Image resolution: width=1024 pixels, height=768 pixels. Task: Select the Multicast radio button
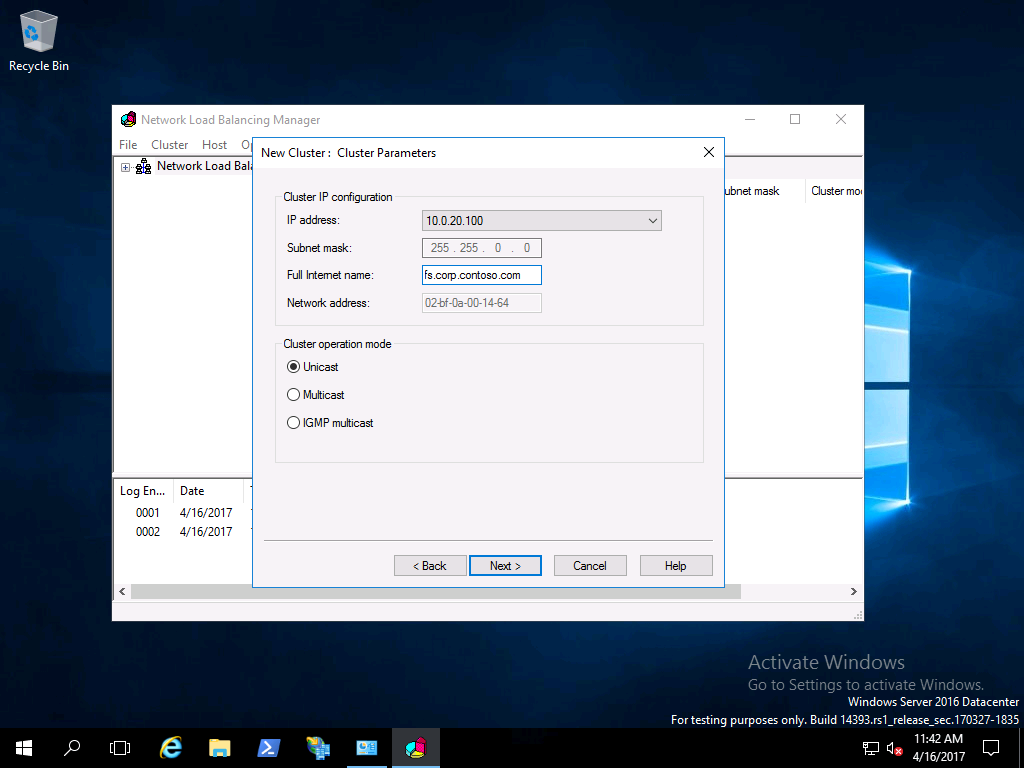coord(294,395)
